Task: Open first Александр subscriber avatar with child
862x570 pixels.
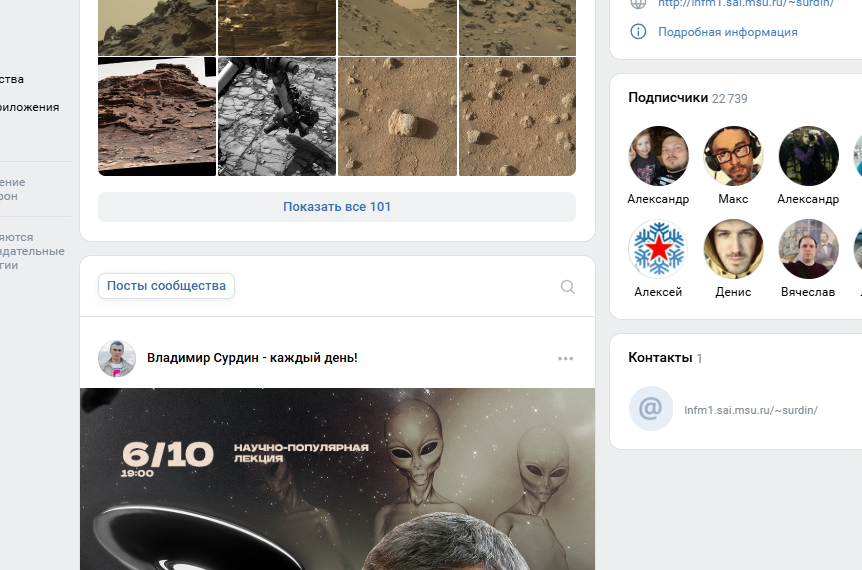Action: point(658,156)
